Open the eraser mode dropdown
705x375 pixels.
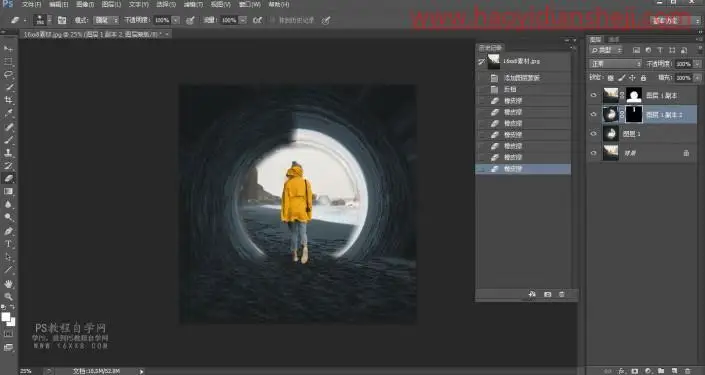(x=106, y=20)
